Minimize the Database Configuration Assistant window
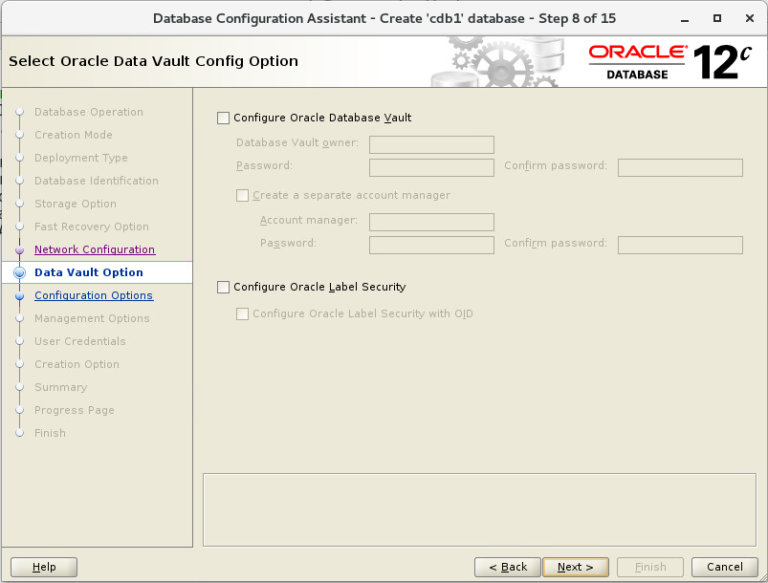Viewport: 768px width, 583px height. [685, 19]
